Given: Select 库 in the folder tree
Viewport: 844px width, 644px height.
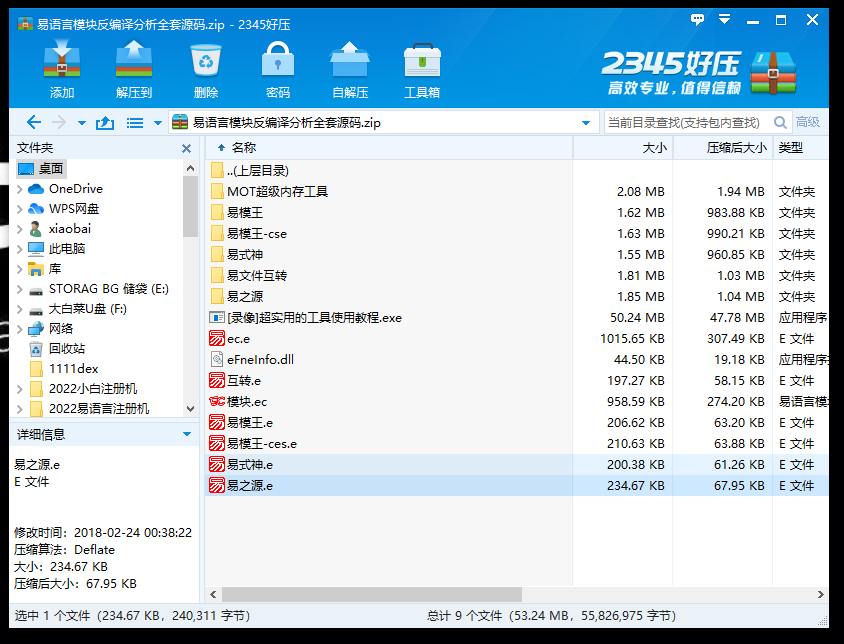Looking at the screenshot, I should pyautogui.click(x=55, y=269).
